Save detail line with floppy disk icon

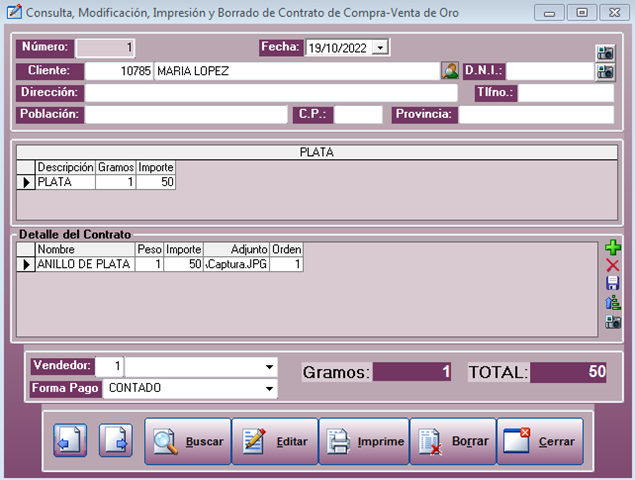tap(613, 283)
